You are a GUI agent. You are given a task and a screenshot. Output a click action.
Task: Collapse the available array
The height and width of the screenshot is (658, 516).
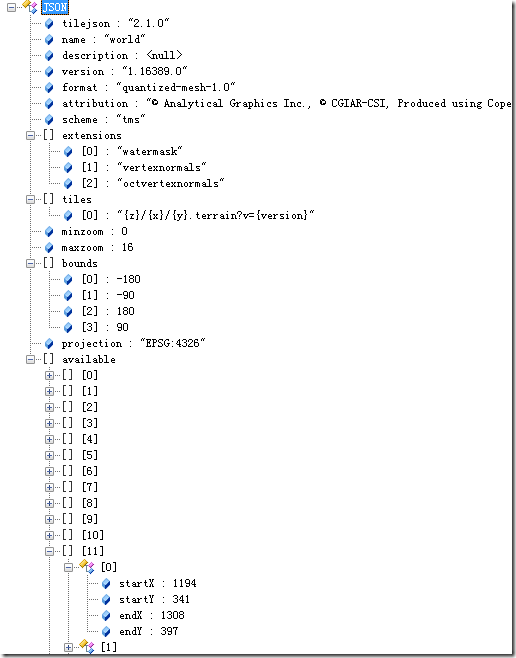(x=30, y=360)
